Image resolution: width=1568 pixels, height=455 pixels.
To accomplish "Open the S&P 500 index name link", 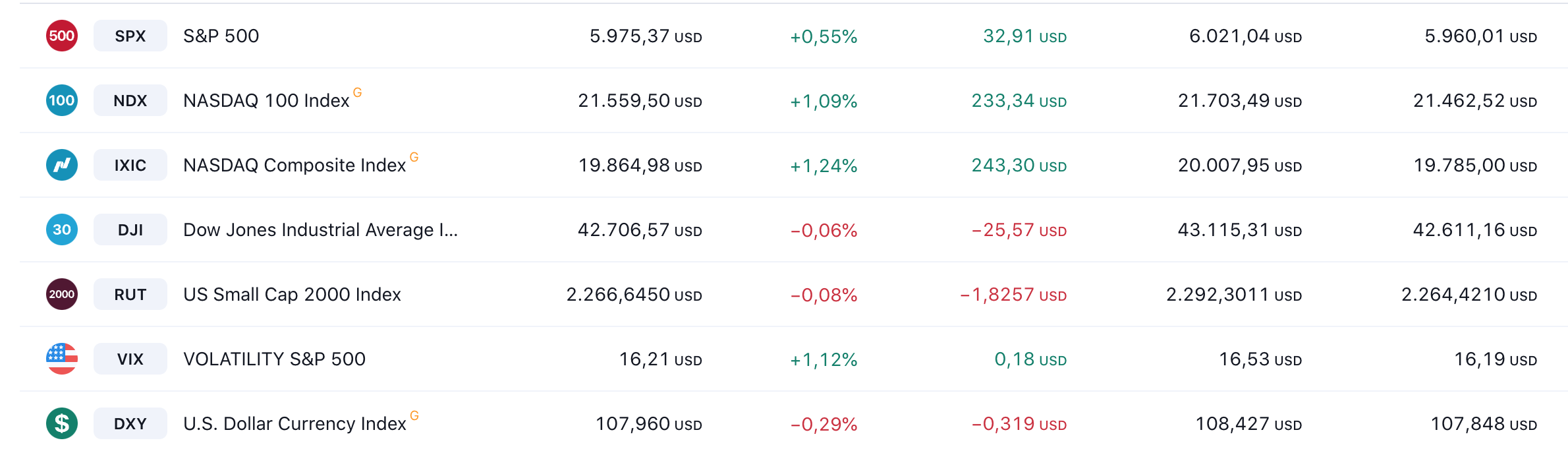I will point(221,36).
